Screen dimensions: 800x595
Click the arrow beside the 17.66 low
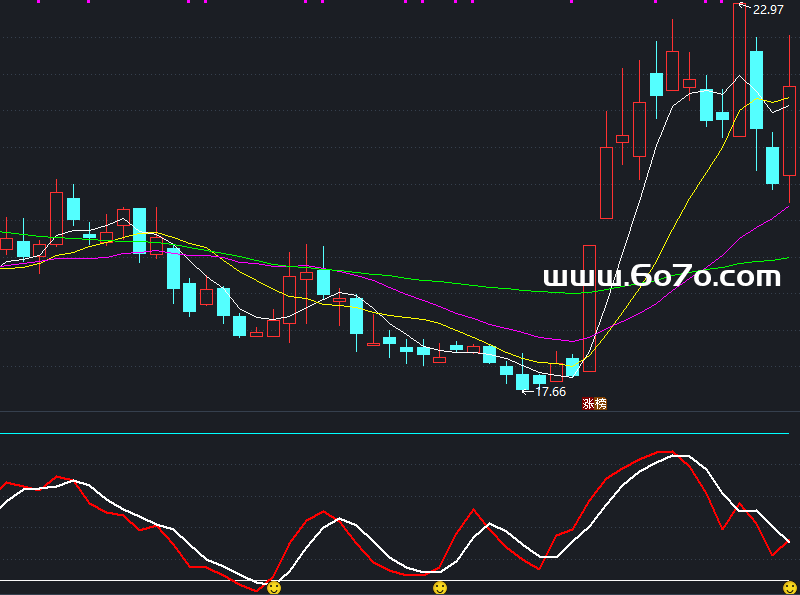click(x=528, y=392)
